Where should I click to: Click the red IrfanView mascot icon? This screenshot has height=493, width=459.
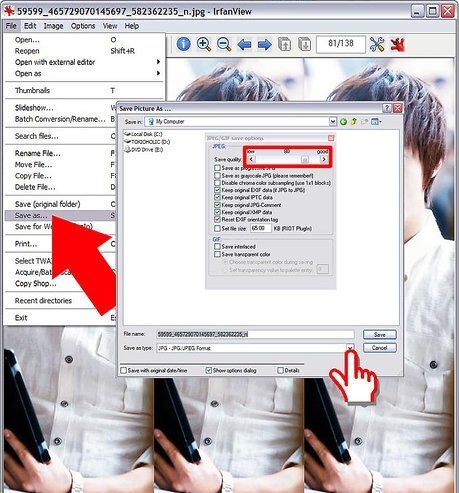(x=398, y=44)
